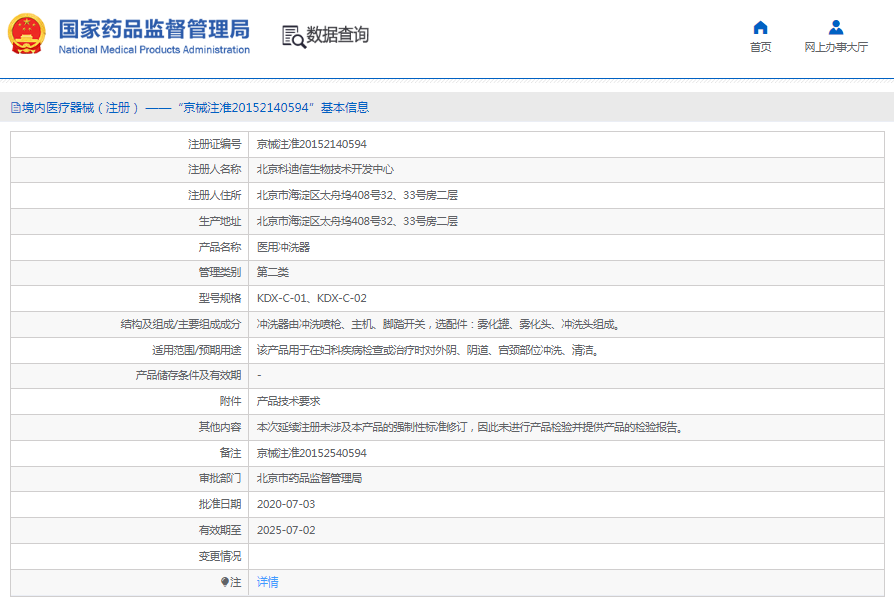Click the 变更情况 label

[220, 556]
